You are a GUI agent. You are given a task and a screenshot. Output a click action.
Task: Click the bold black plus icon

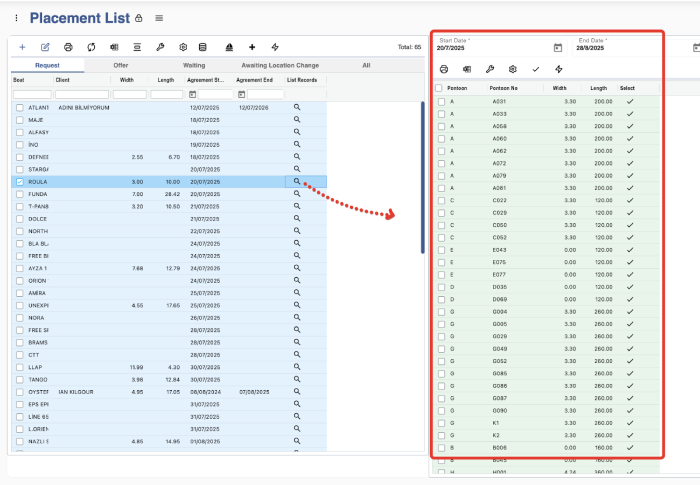tap(252, 47)
